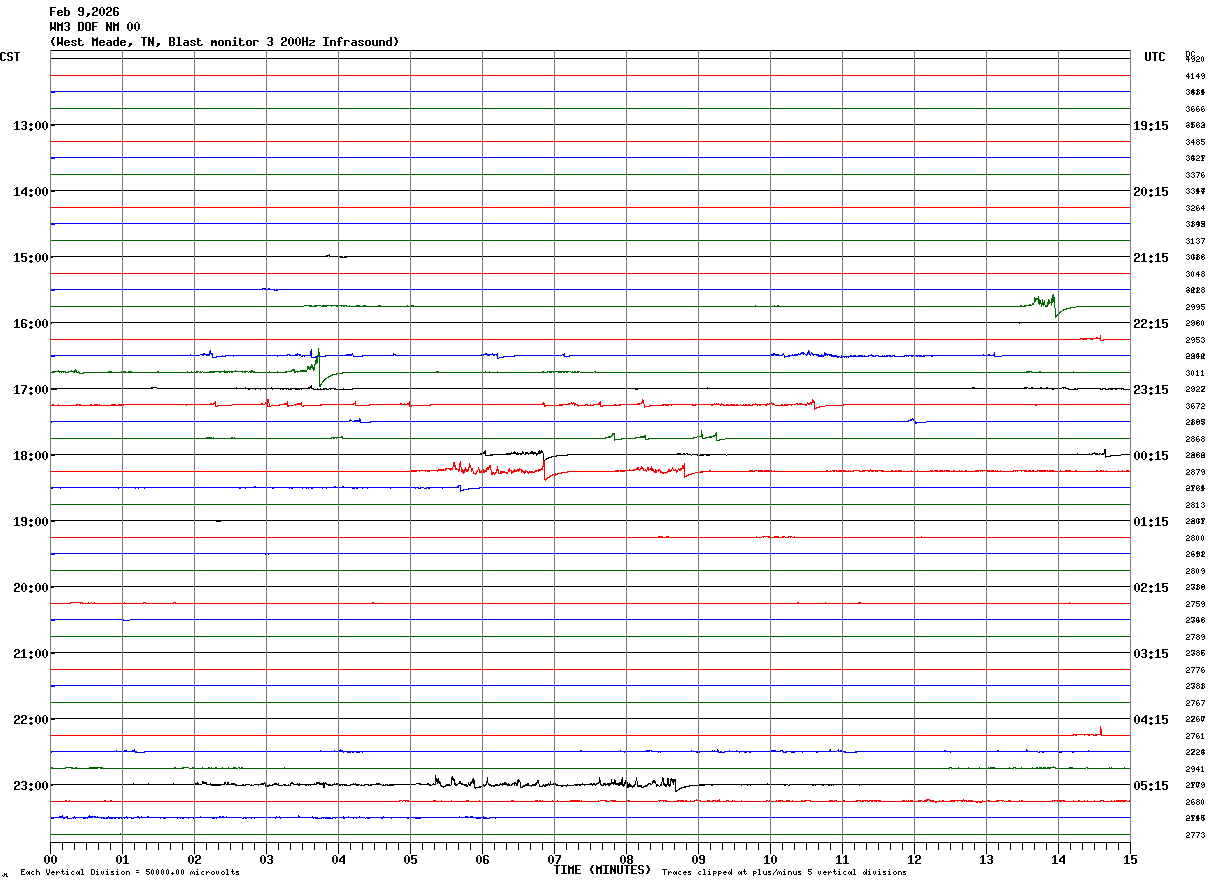Select the 20:15 UTC time label
1210x886 pixels.
tap(1150, 192)
